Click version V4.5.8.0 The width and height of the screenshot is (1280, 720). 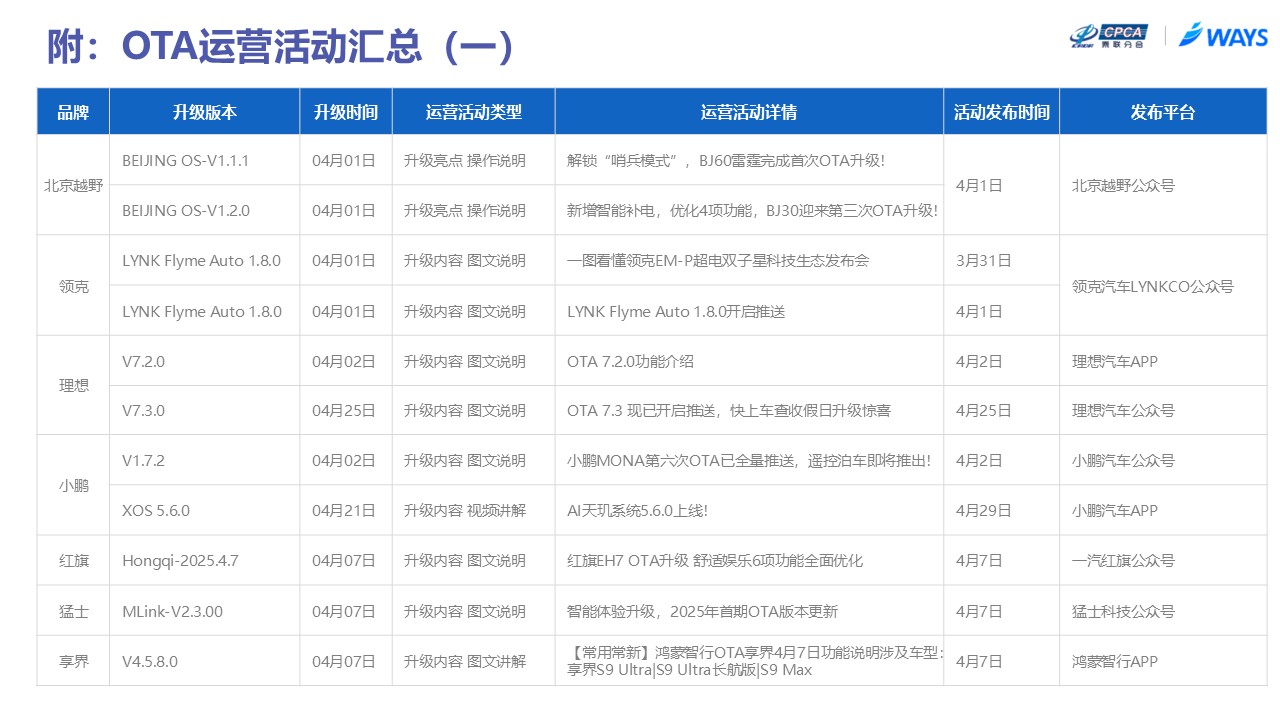[x=150, y=661]
